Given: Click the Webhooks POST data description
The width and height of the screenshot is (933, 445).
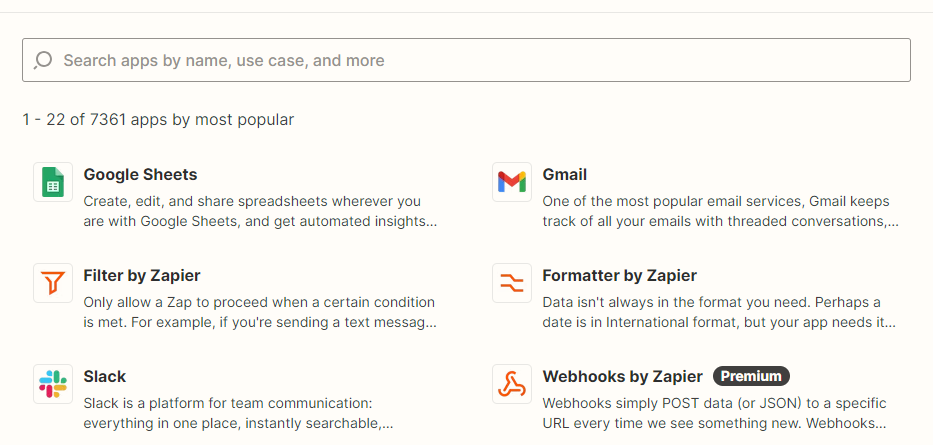Looking at the screenshot, I should point(714,413).
